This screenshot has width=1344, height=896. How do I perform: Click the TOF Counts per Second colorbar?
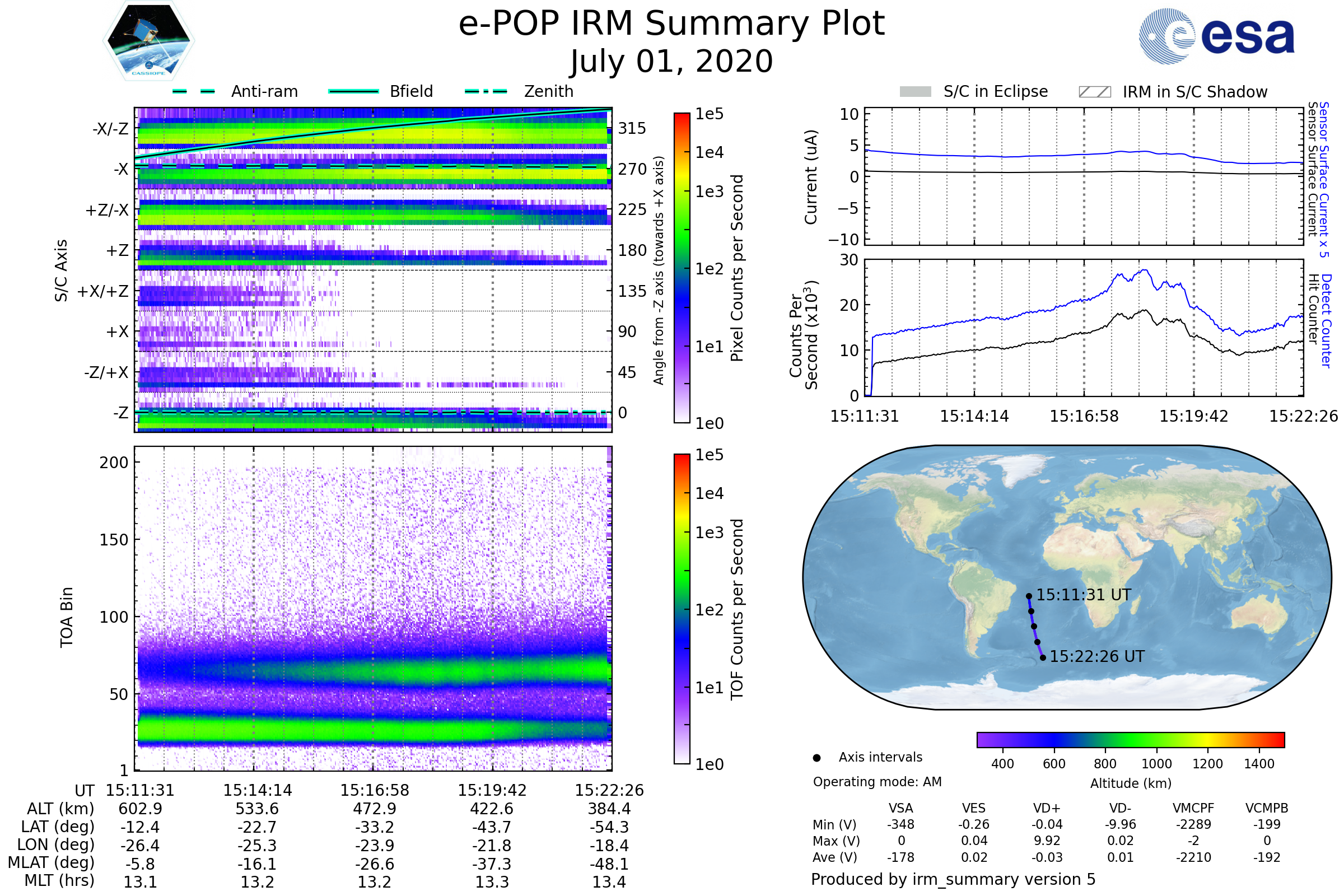click(682, 609)
